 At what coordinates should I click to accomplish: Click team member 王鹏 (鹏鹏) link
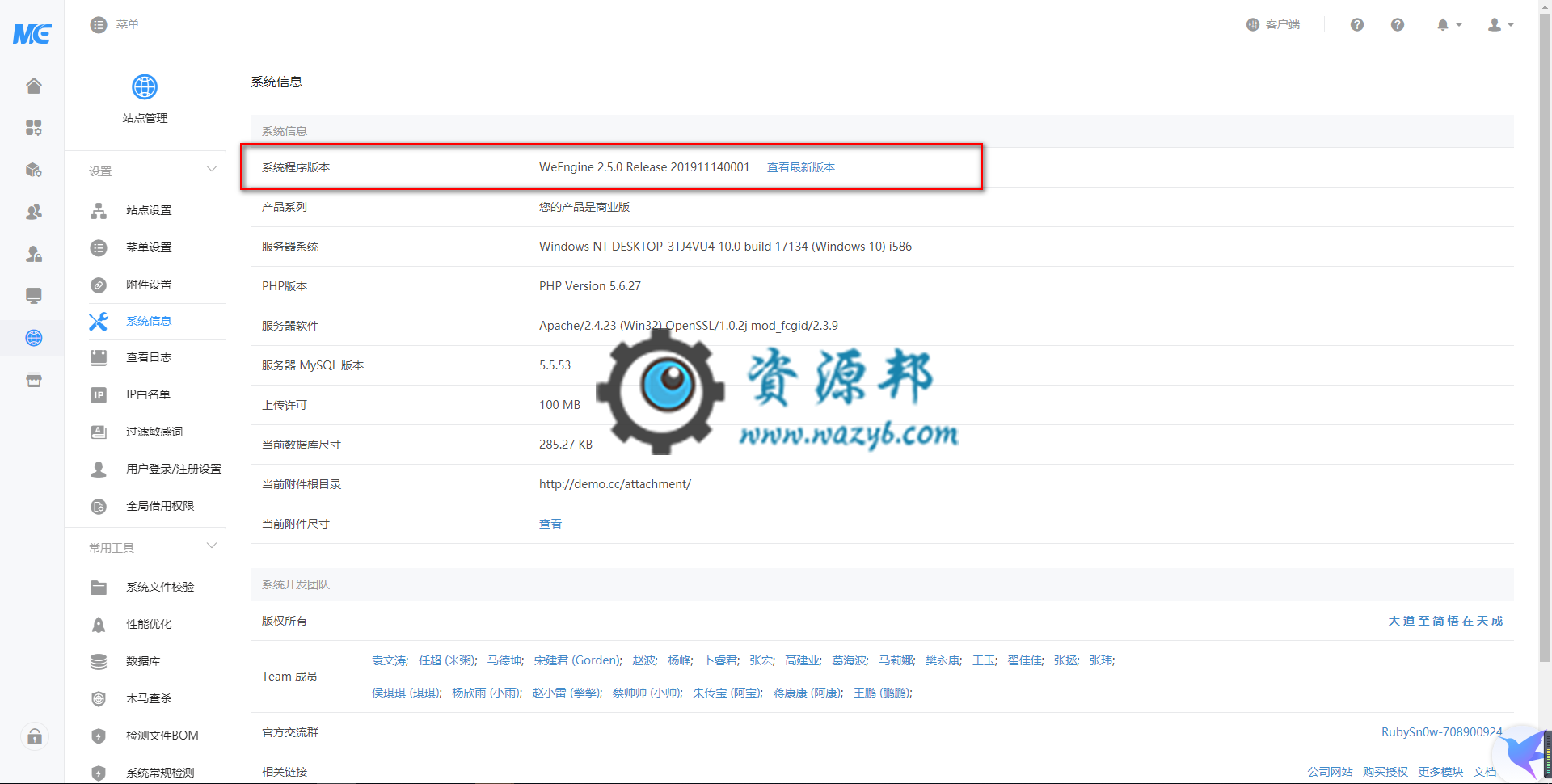point(882,693)
